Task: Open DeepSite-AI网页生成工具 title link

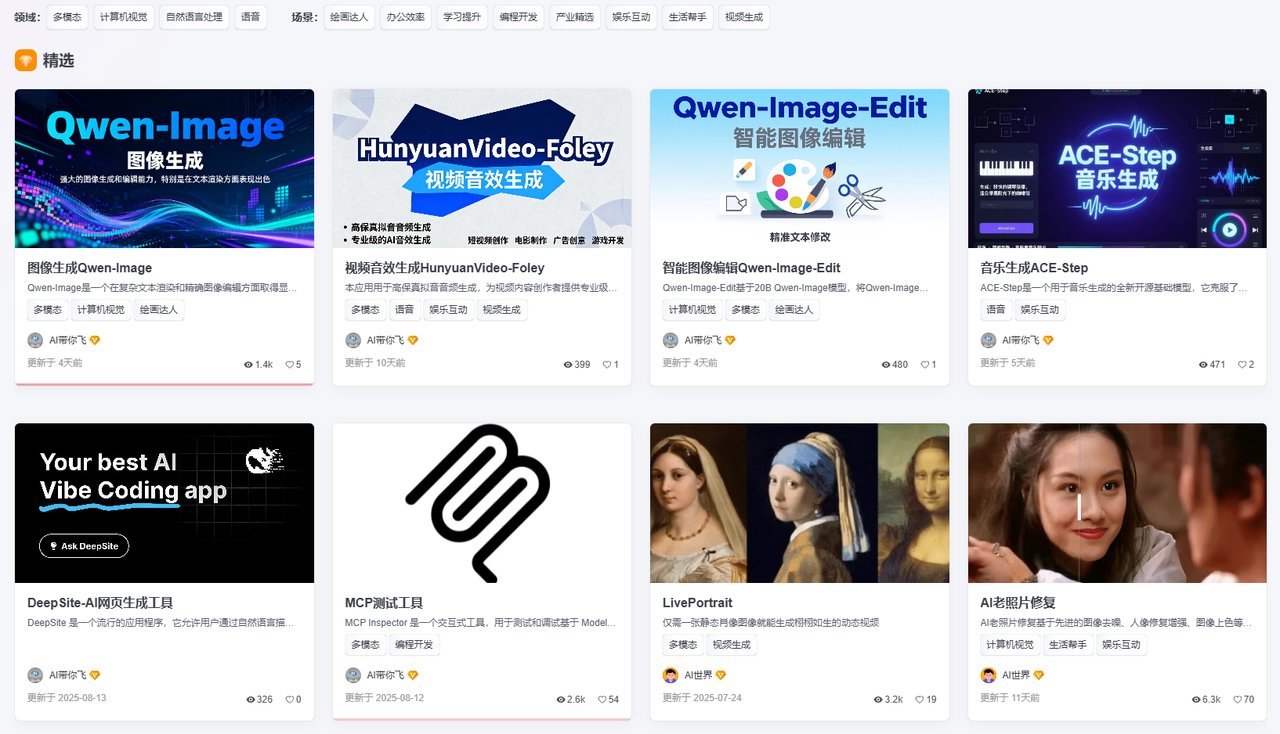Action: click(100, 603)
